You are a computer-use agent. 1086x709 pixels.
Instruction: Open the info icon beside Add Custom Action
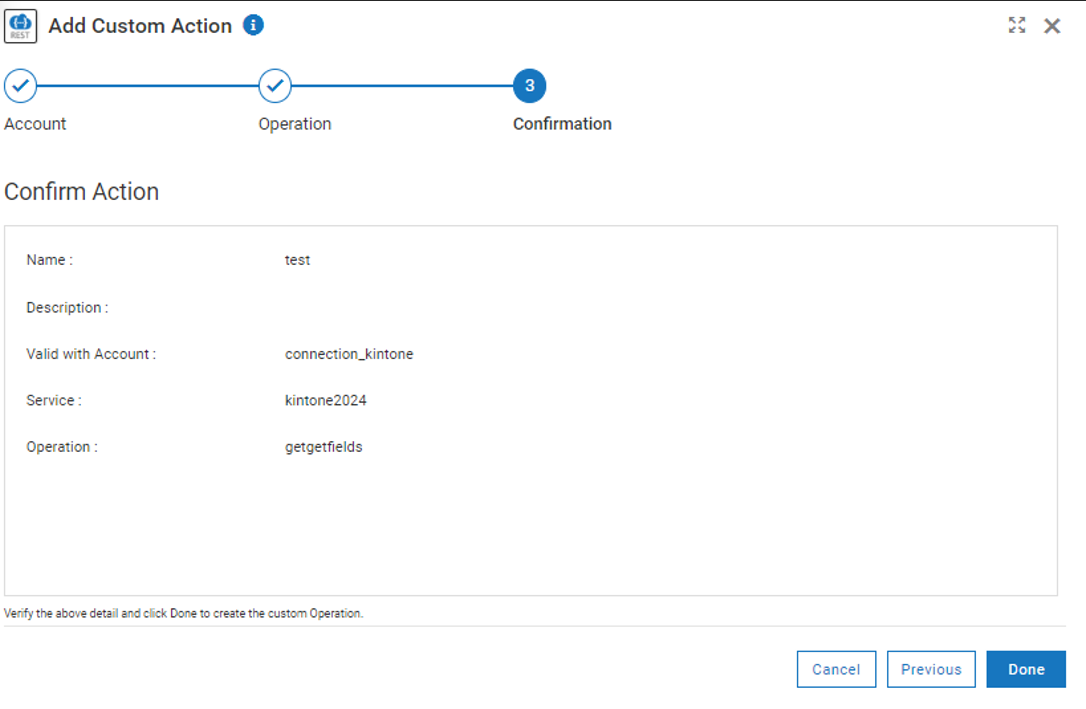click(x=253, y=26)
